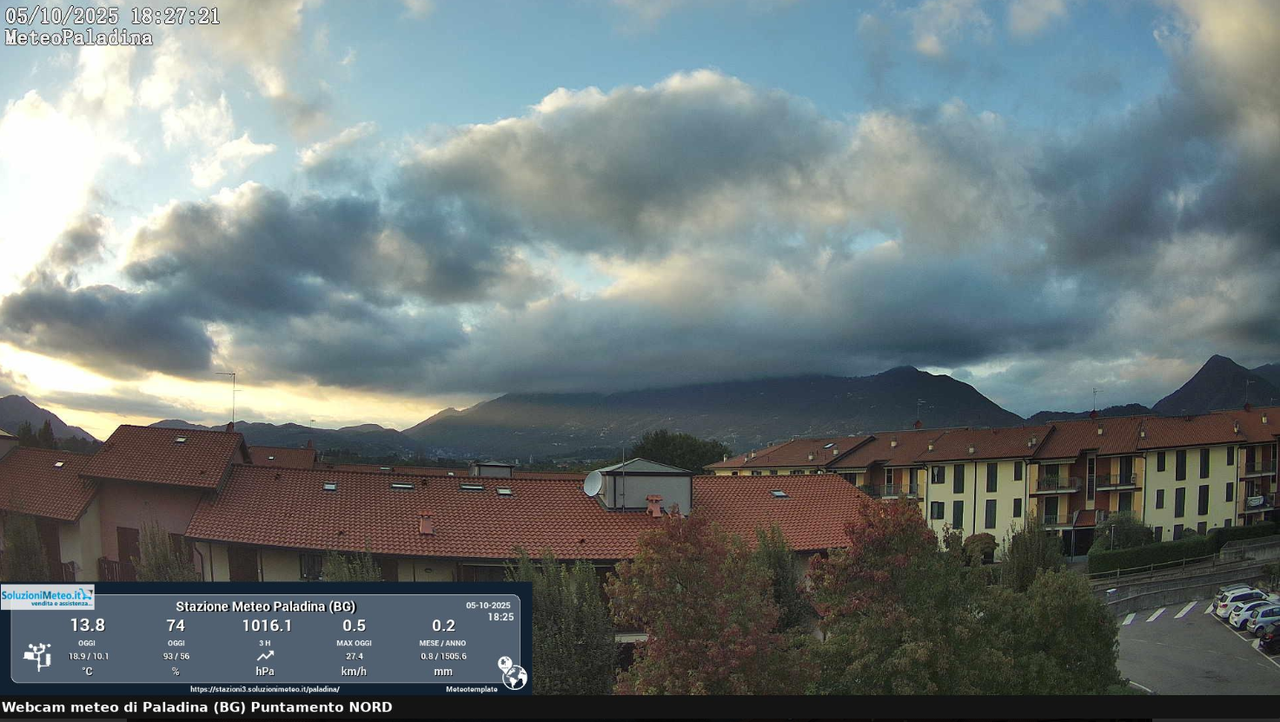Click the Webcam meteo di Paladina caption
This screenshot has height=722, width=1280.
[x=197, y=707]
